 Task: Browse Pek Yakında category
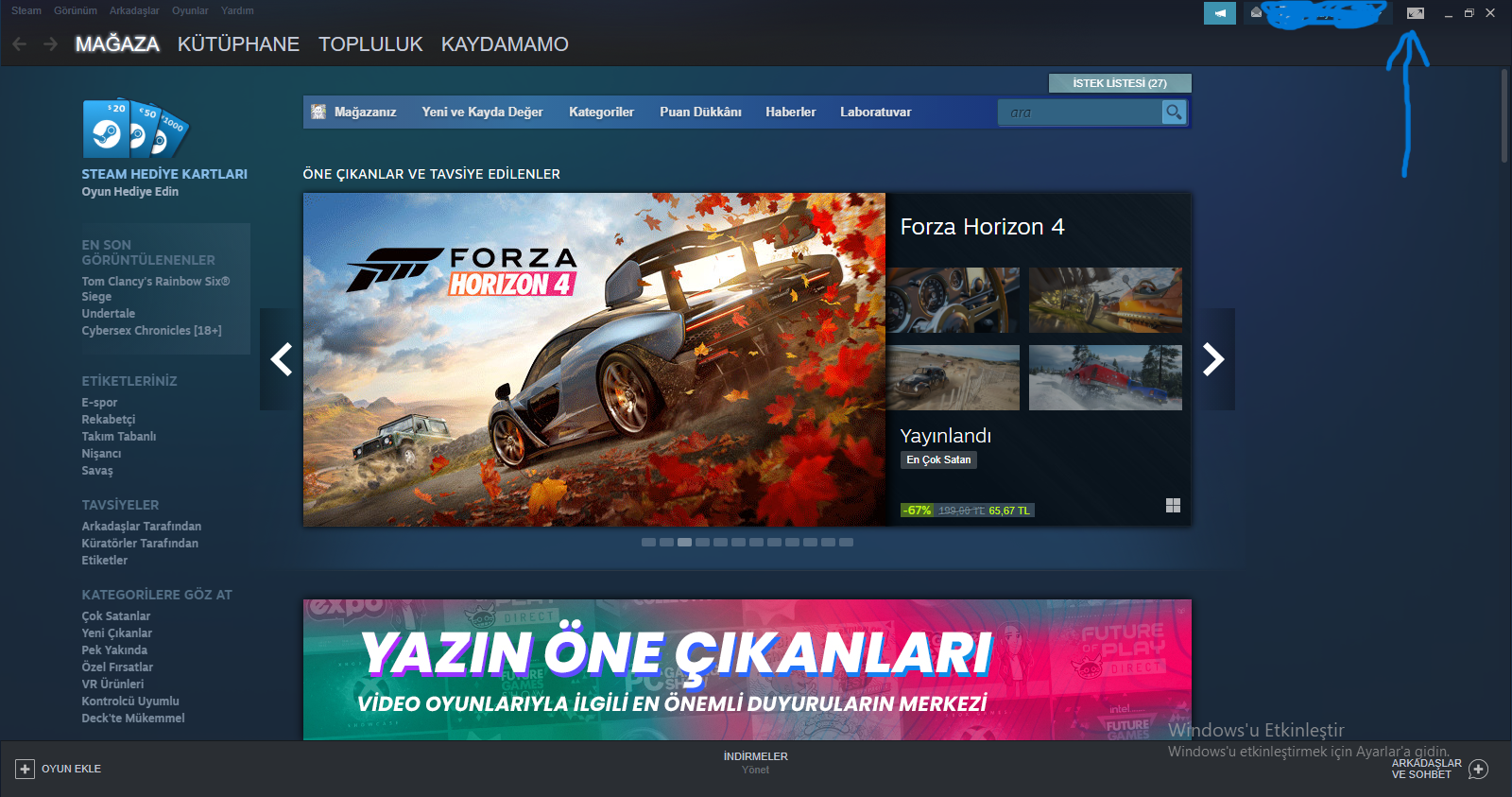114,650
